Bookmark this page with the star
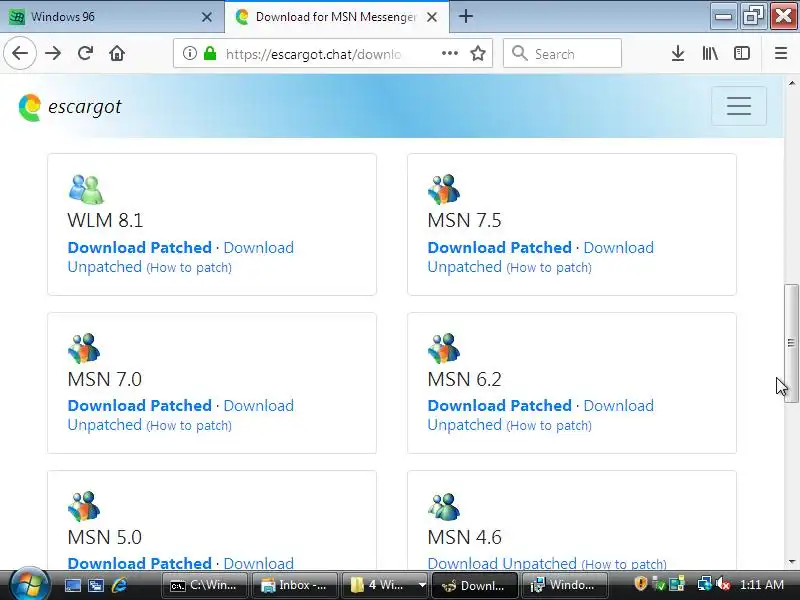This screenshot has height=600, width=800. click(478, 53)
